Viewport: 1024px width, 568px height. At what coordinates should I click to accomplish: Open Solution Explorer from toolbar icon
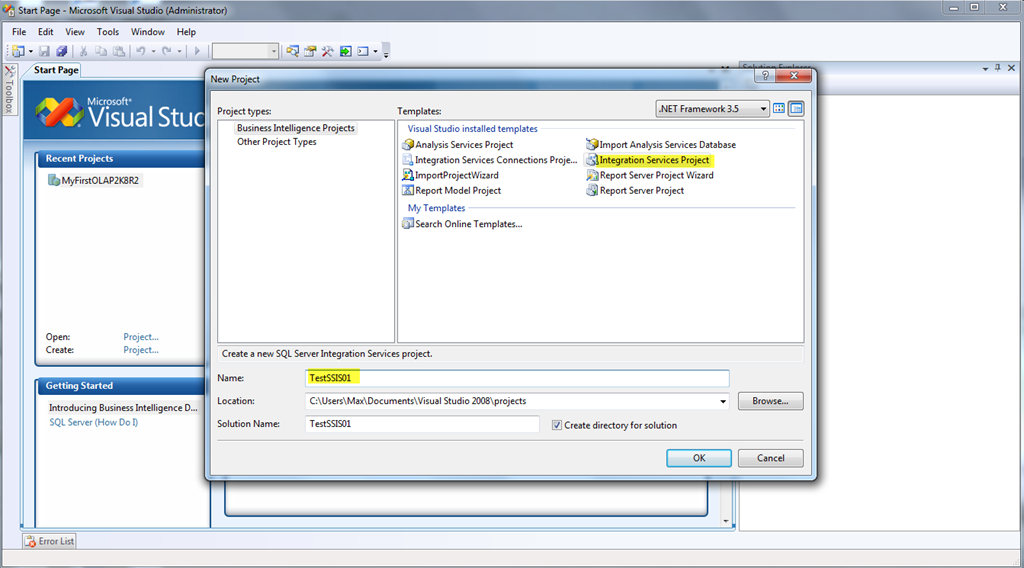tap(292, 51)
